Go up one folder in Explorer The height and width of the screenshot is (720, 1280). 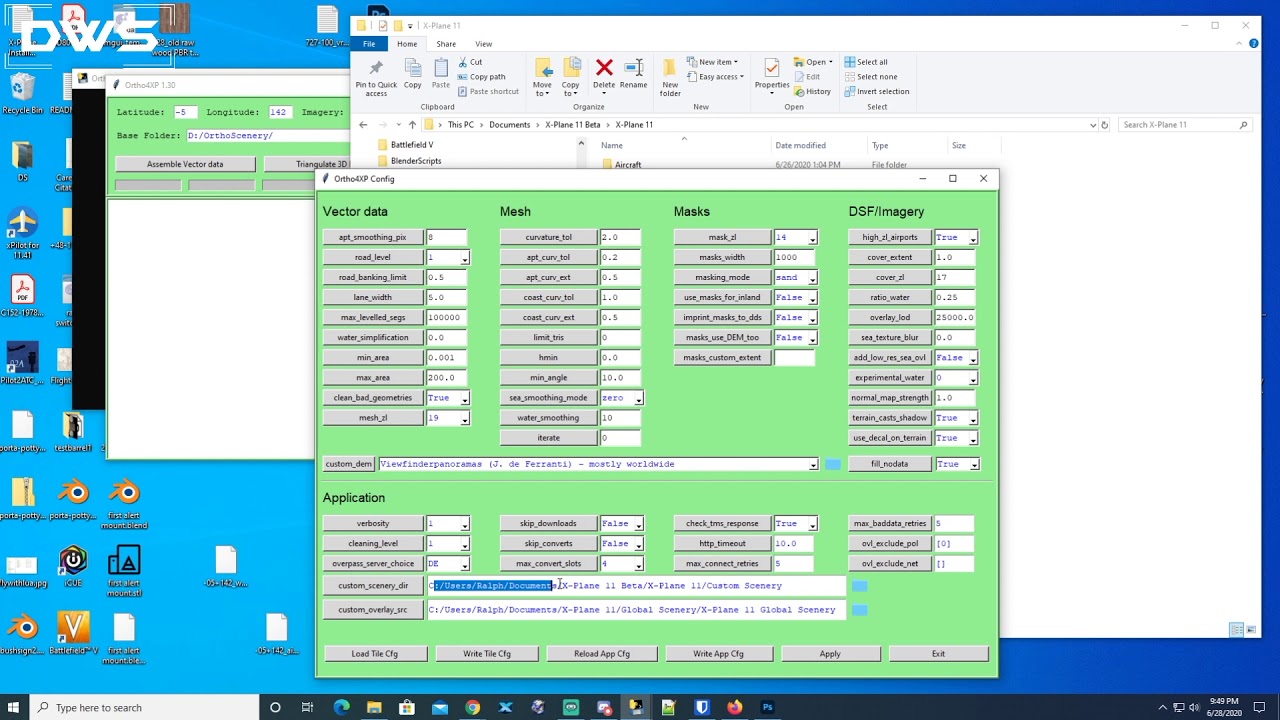coord(412,125)
